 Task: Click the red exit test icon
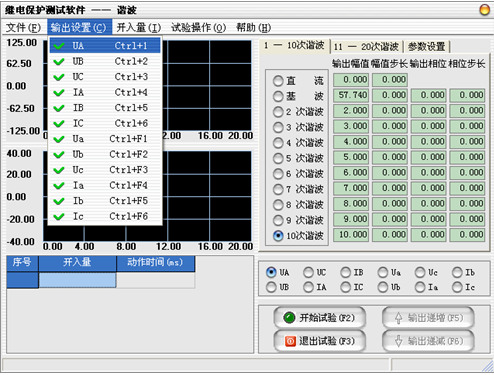click(290, 341)
